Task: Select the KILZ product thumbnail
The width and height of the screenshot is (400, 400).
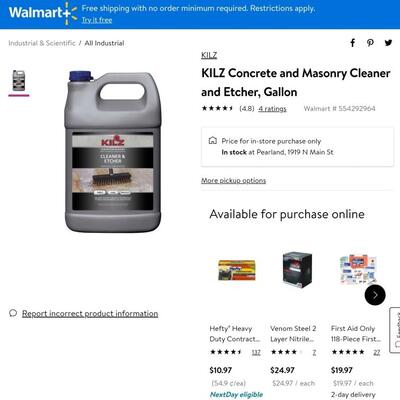Action: (19, 80)
